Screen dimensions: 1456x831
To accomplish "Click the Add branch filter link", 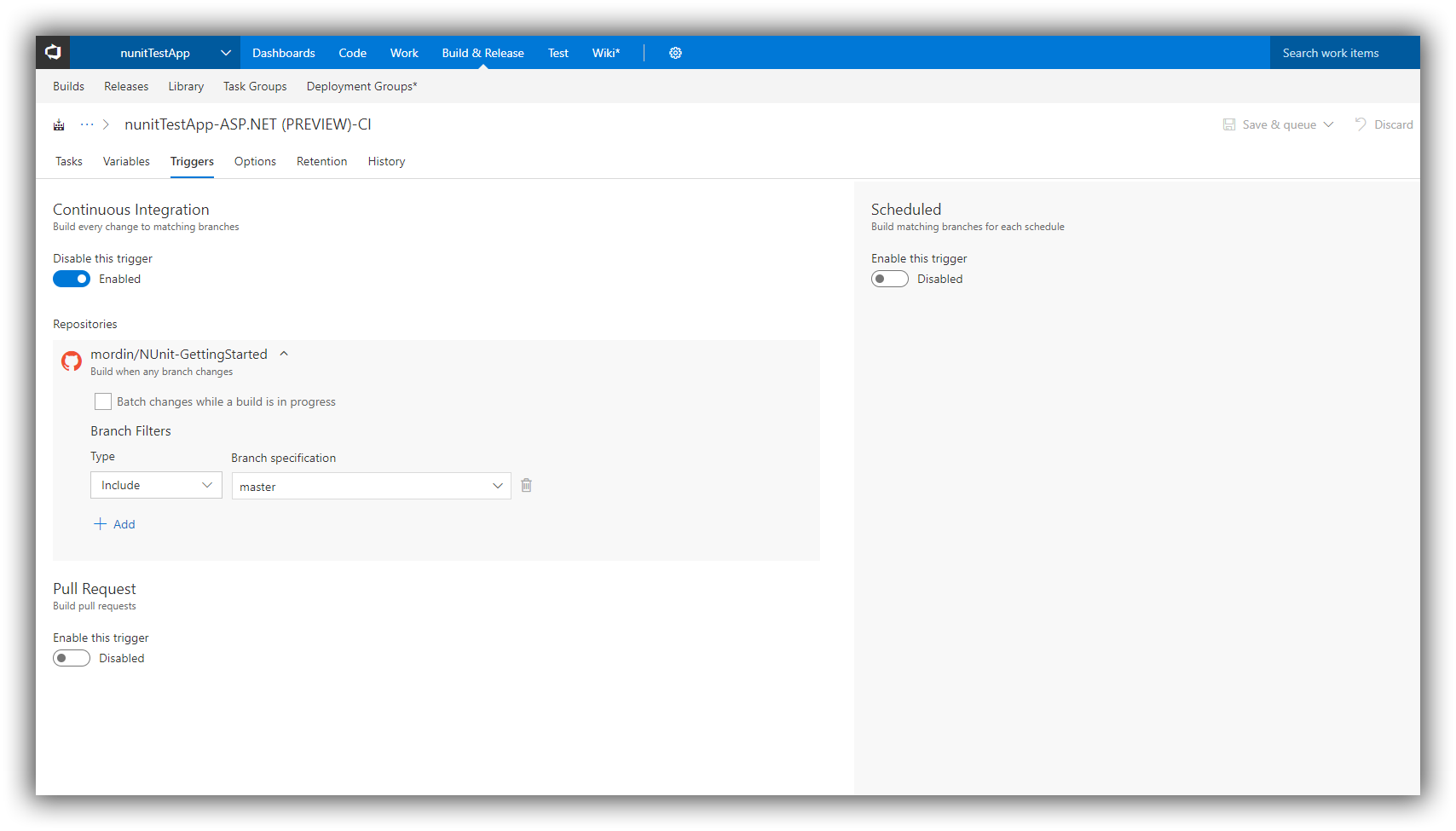I will 114,524.
